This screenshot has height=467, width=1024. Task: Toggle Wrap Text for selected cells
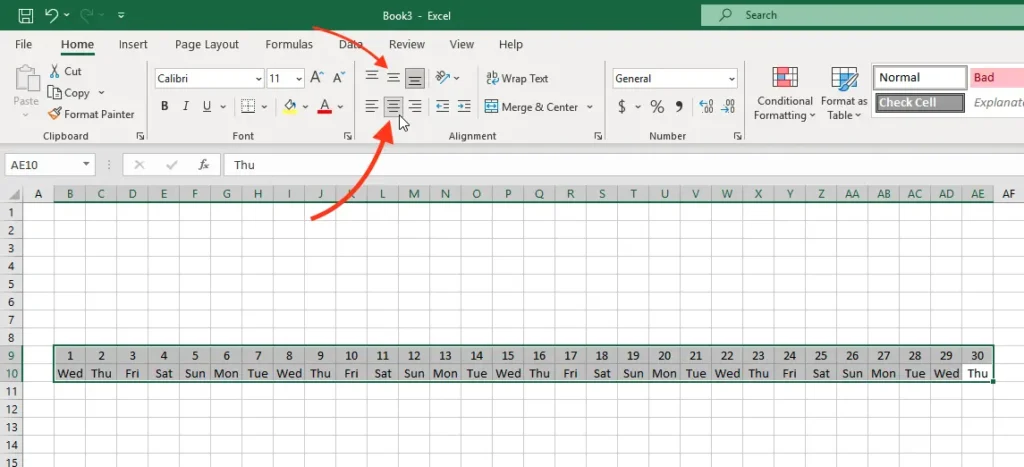tap(517, 78)
